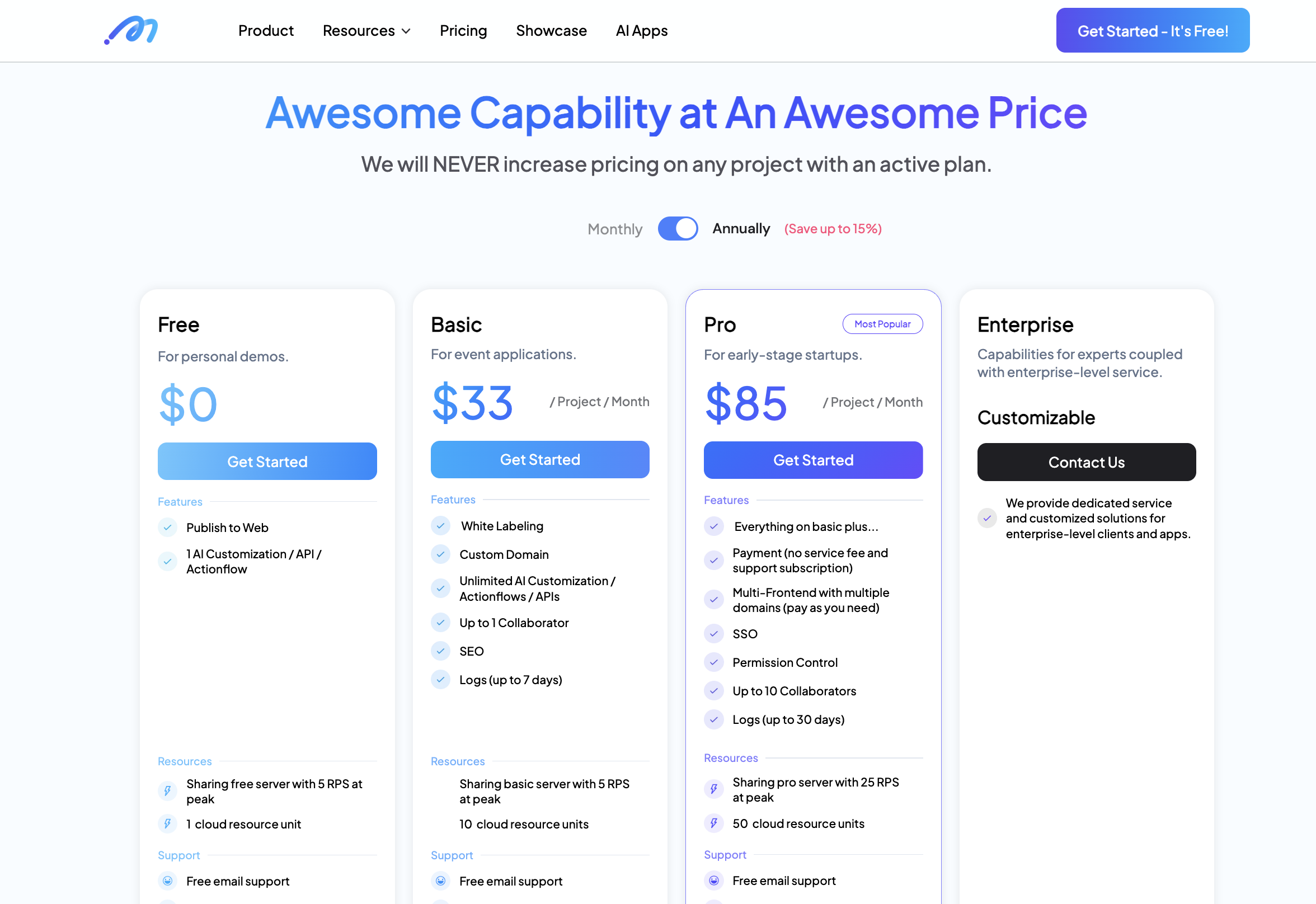The width and height of the screenshot is (1316, 904).
Task: Click the Contact Us button
Action: 1085,462
